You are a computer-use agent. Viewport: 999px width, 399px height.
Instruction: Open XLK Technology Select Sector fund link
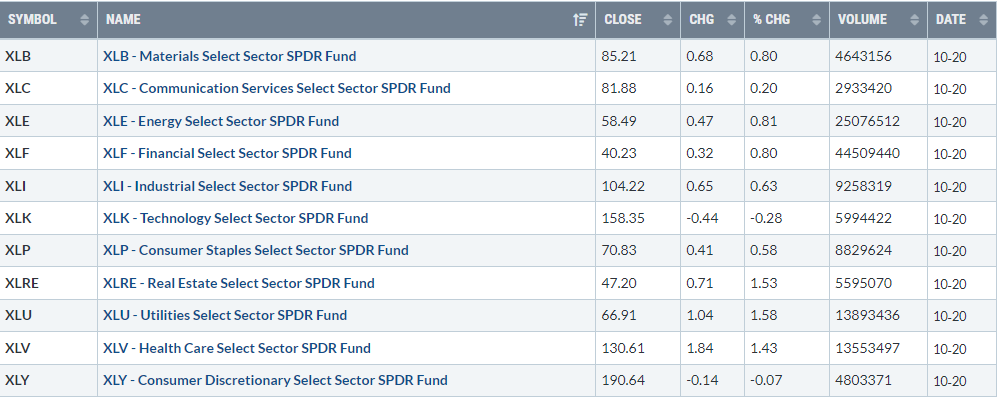236,218
